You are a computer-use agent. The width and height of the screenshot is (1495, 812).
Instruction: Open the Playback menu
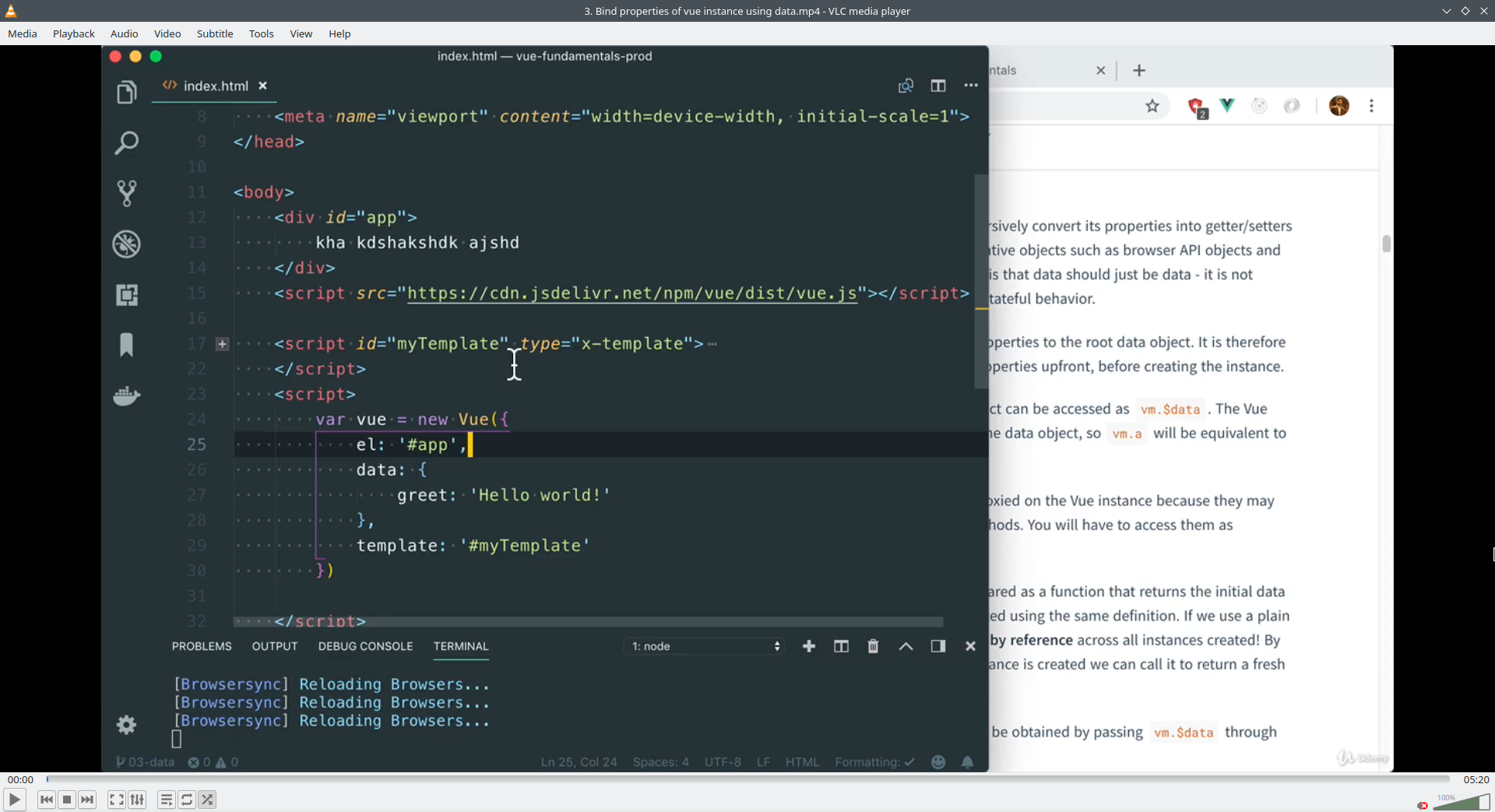[74, 33]
